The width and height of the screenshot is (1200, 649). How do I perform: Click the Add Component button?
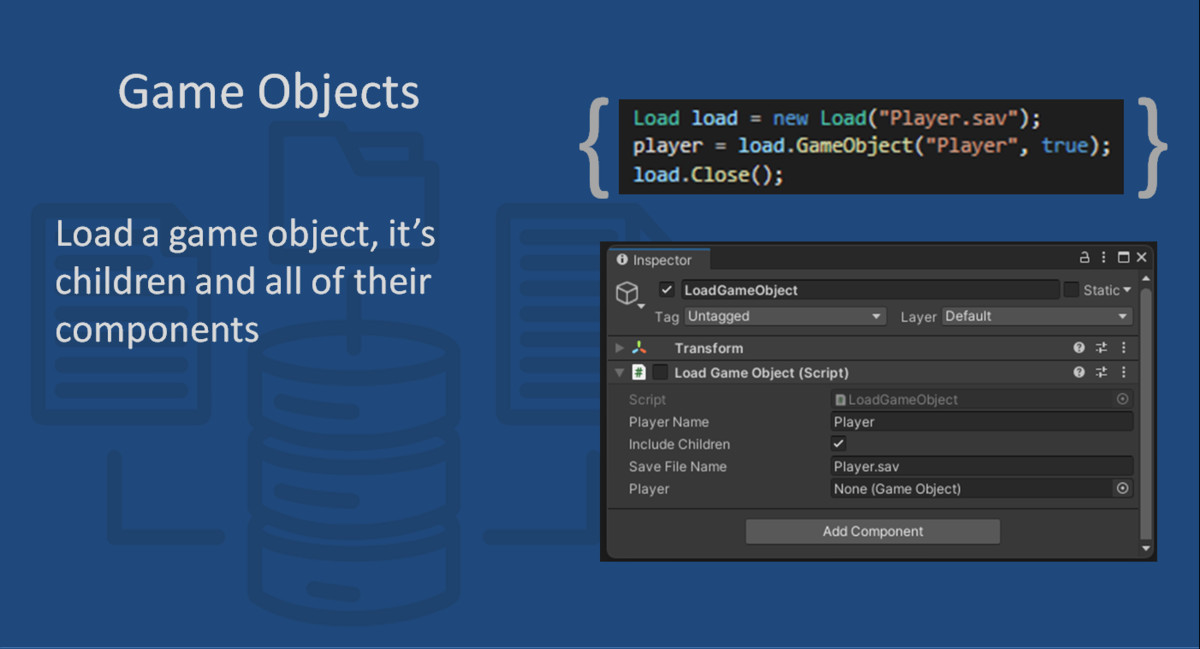click(x=872, y=531)
